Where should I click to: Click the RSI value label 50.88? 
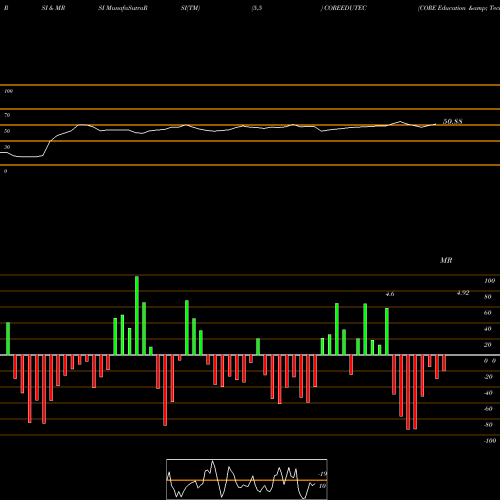coord(453,121)
